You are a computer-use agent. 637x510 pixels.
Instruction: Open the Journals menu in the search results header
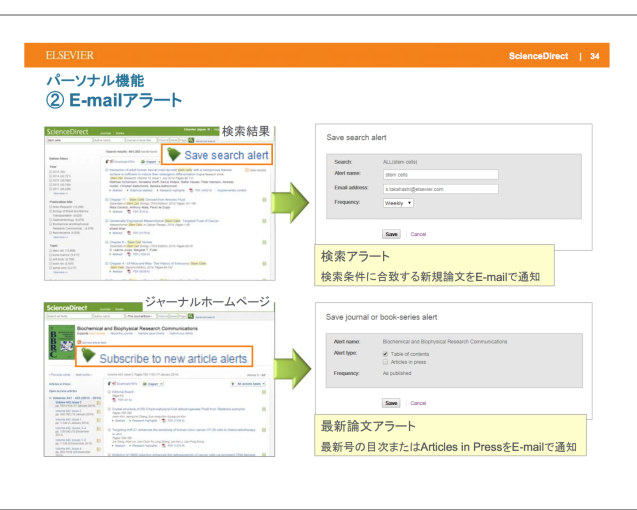[x=106, y=133]
